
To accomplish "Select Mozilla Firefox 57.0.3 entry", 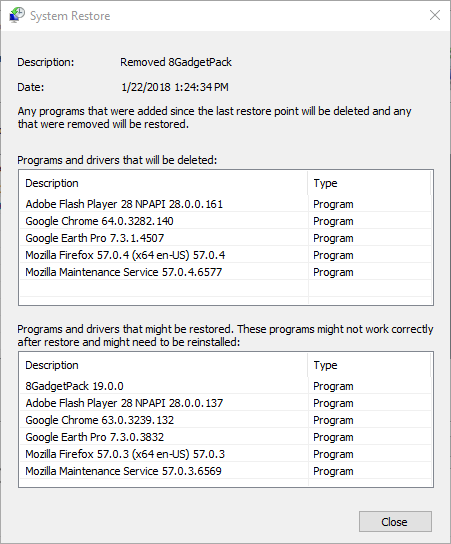I will click(x=226, y=454).
